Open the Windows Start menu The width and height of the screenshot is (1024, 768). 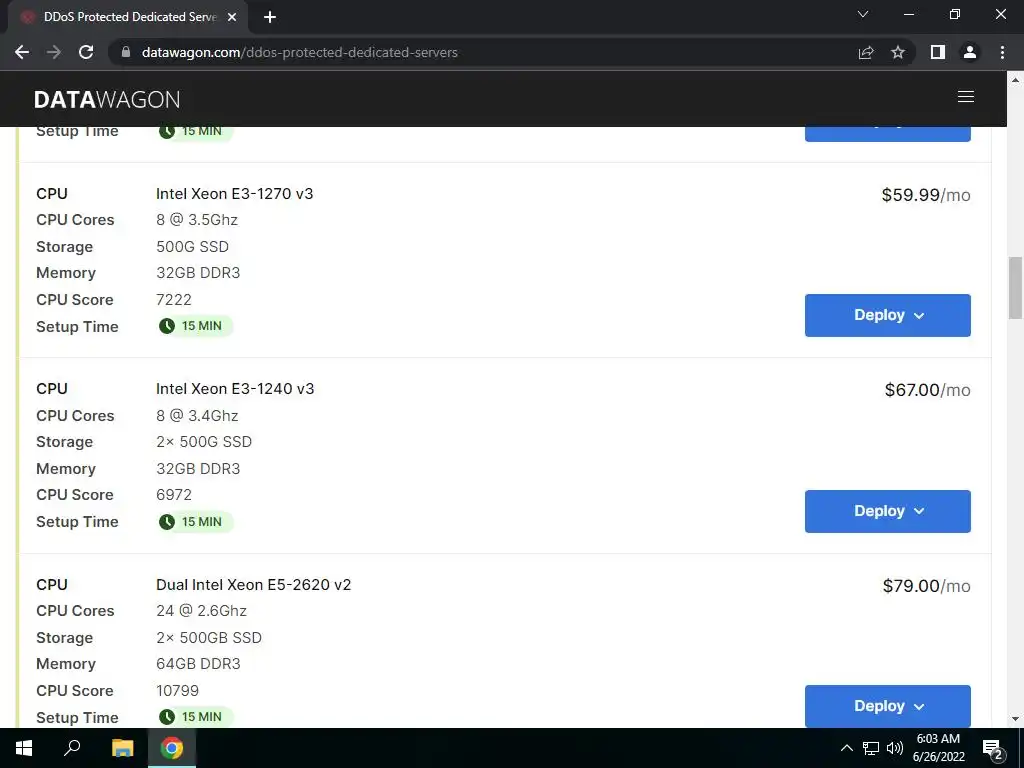pyautogui.click(x=24, y=748)
